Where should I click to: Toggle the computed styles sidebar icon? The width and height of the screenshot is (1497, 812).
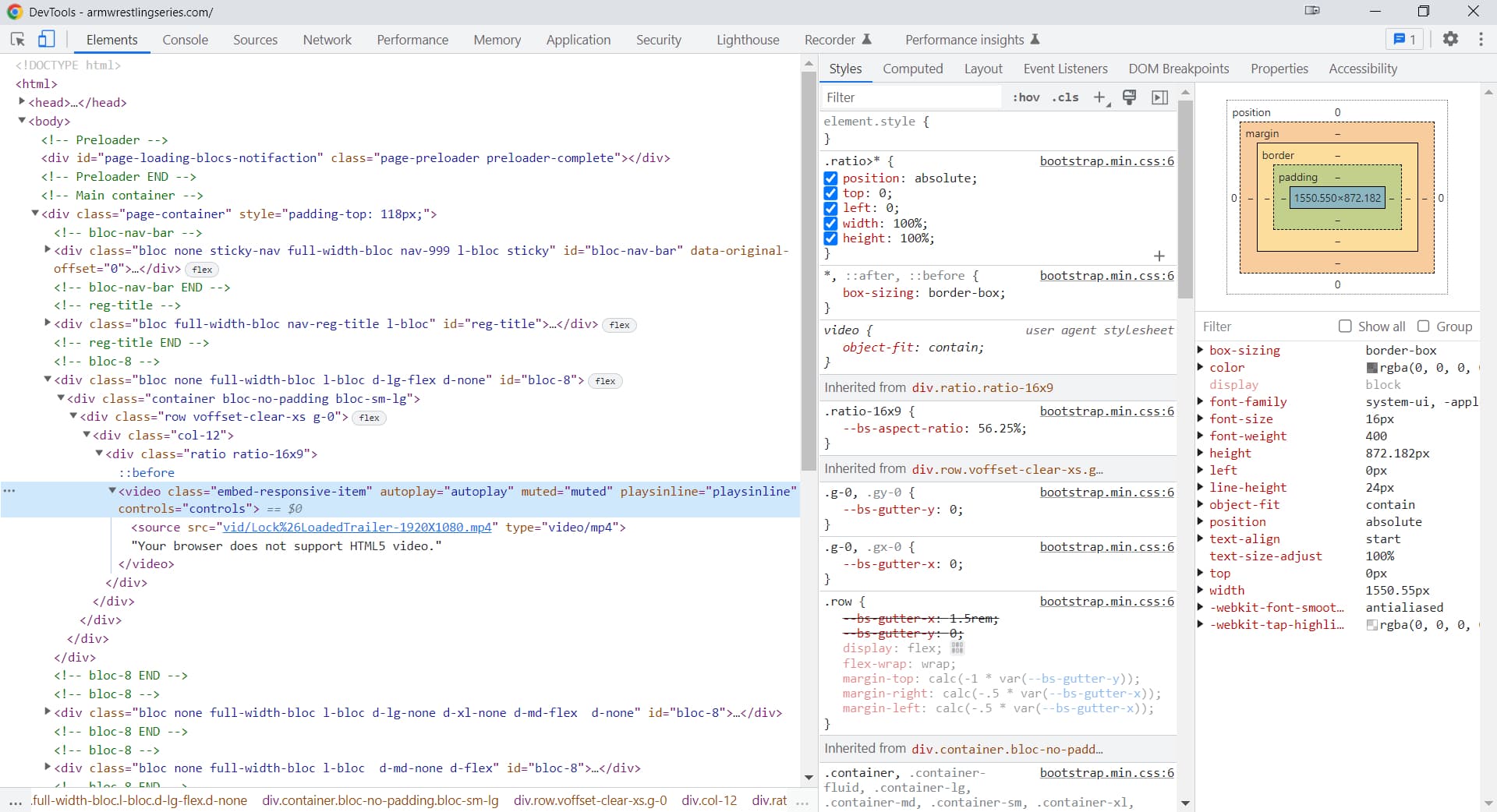[1159, 97]
